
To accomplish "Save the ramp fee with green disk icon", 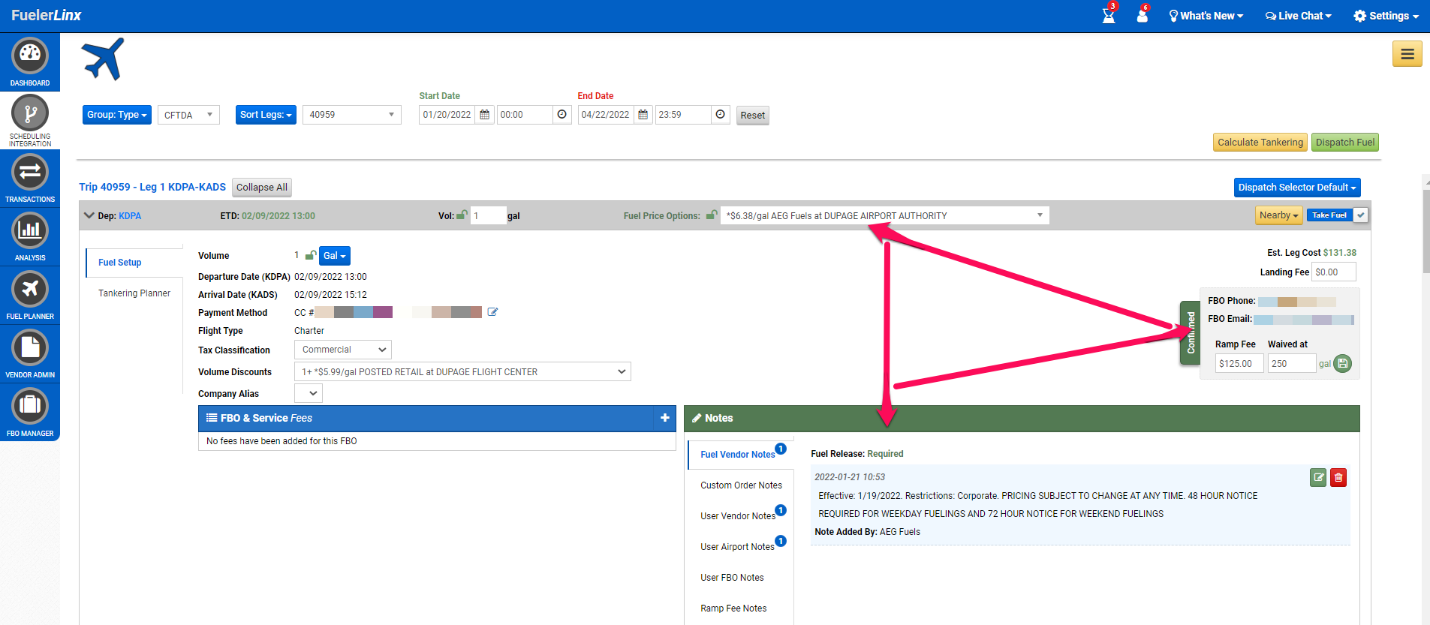I will [x=1342, y=364].
